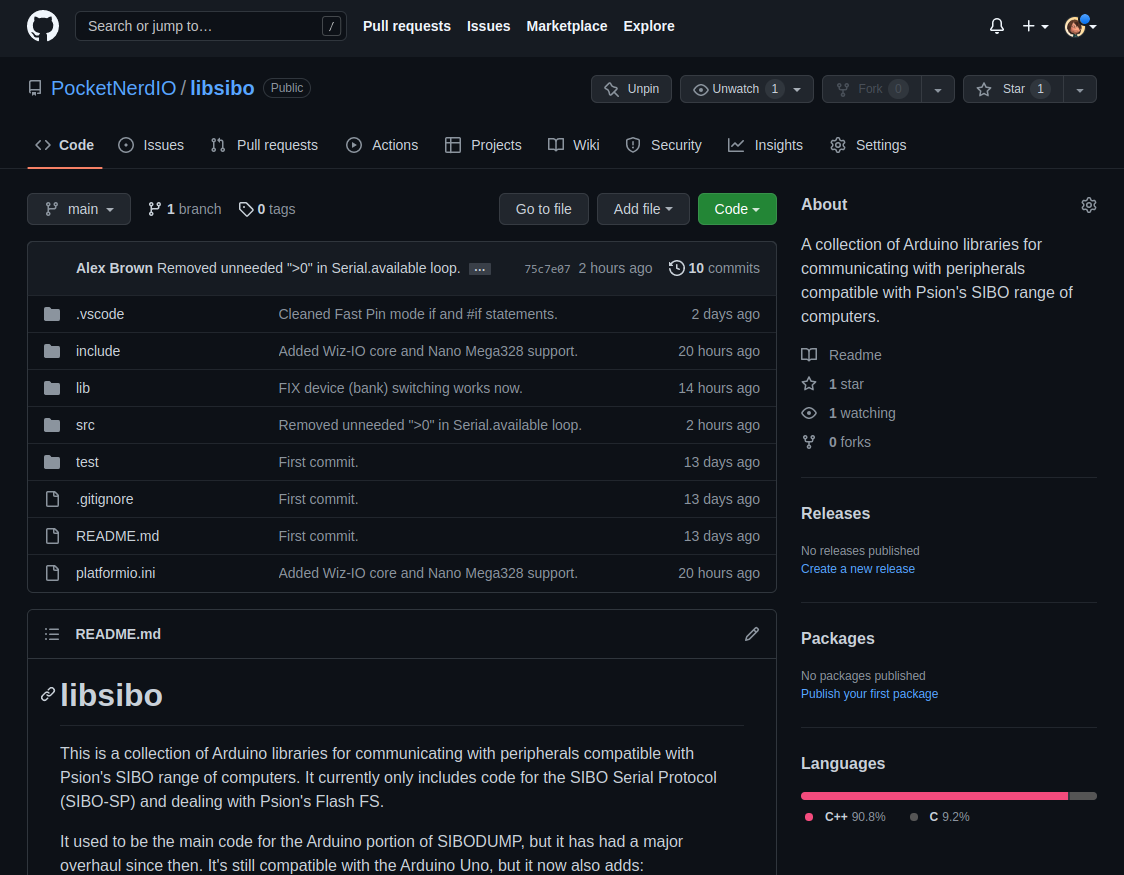Switch to repository Pull requests tab

tap(264, 145)
